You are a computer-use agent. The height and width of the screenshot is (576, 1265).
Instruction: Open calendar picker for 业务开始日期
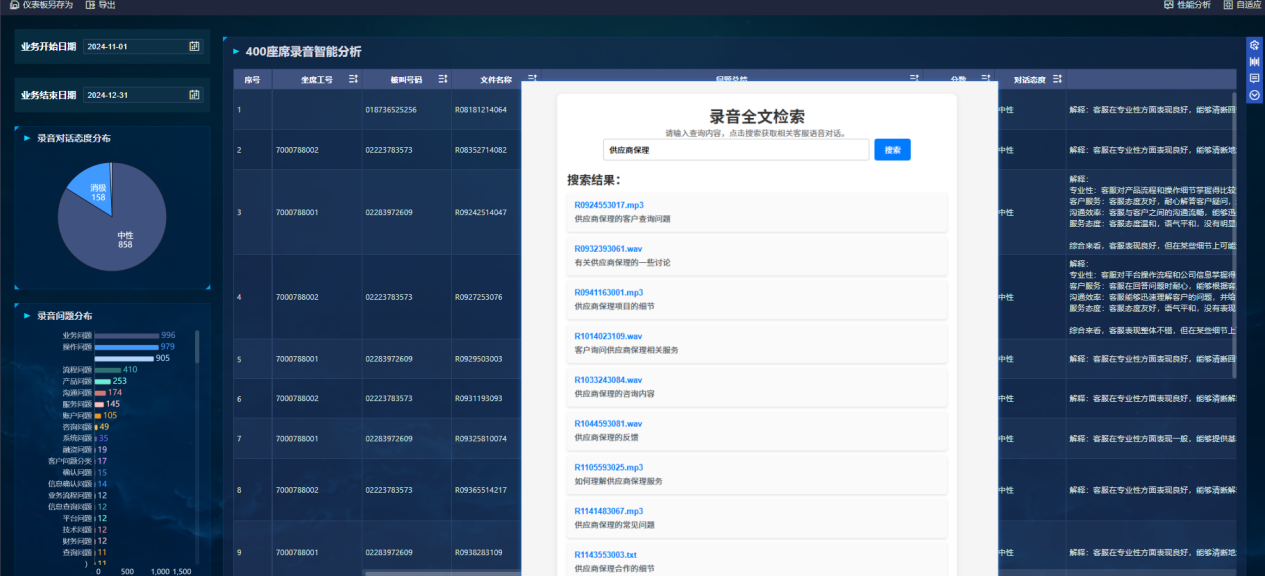(194, 46)
